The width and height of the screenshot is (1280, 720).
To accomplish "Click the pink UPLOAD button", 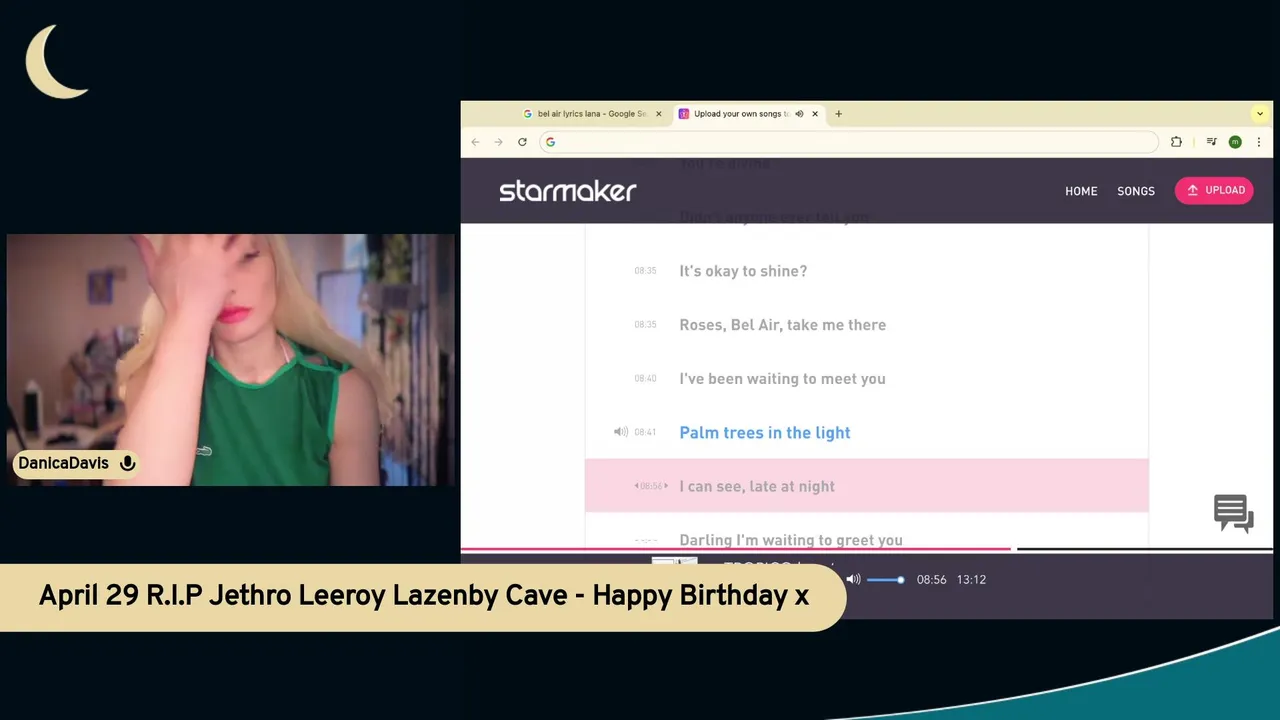I will (x=1214, y=190).
